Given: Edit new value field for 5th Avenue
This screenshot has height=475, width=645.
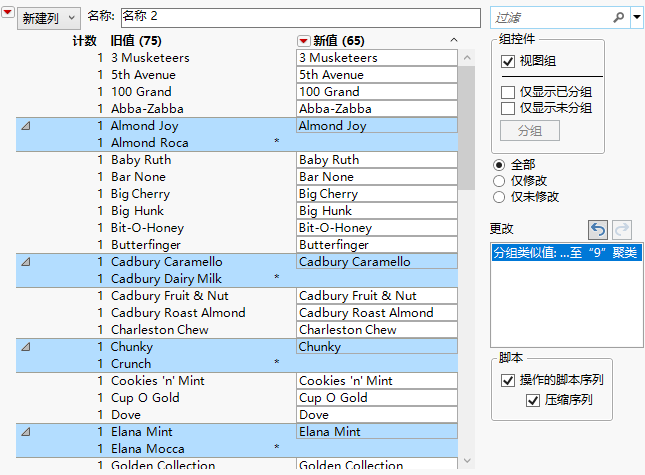Looking at the screenshot, I should [x=377, y=75].
